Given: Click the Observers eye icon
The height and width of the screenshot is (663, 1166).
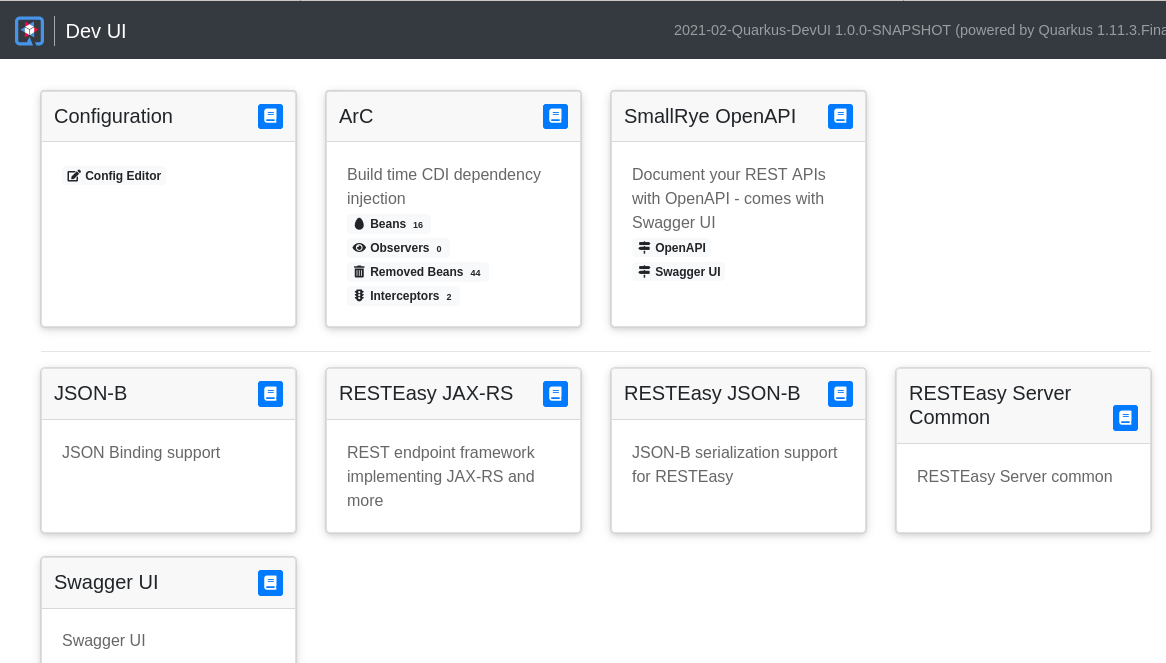Looking at the screenshot, I should 359,248.
